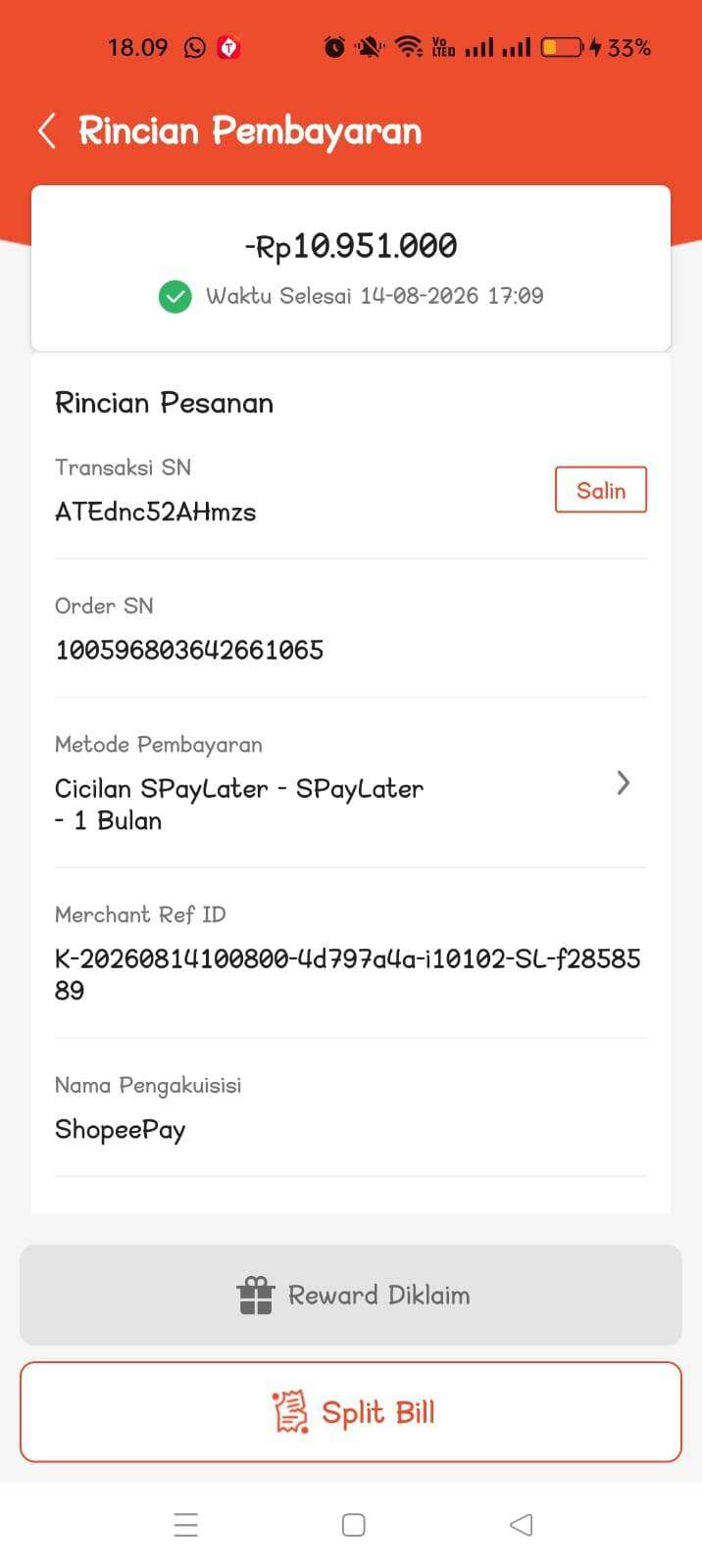The image size is (702, 1568).
Task: Tap the Wi-Fi signal icon
Action: 409,47
